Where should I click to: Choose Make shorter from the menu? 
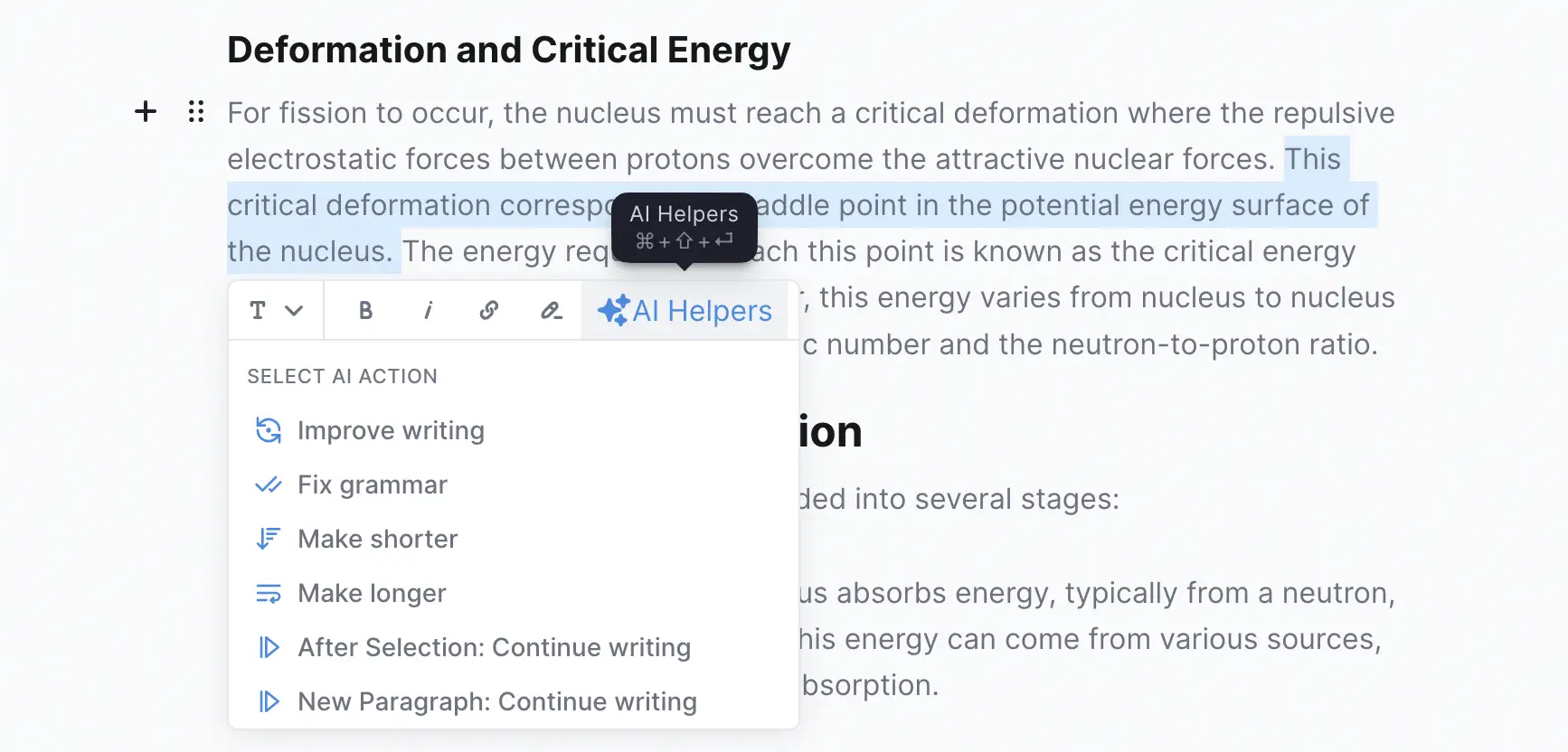point(377,539)
